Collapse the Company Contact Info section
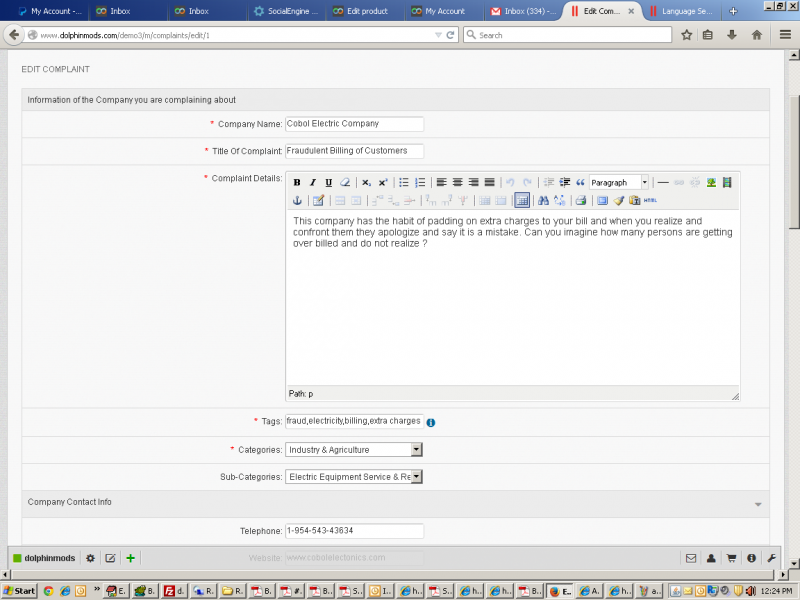800x600 pixels. click(x=758, y=503)
